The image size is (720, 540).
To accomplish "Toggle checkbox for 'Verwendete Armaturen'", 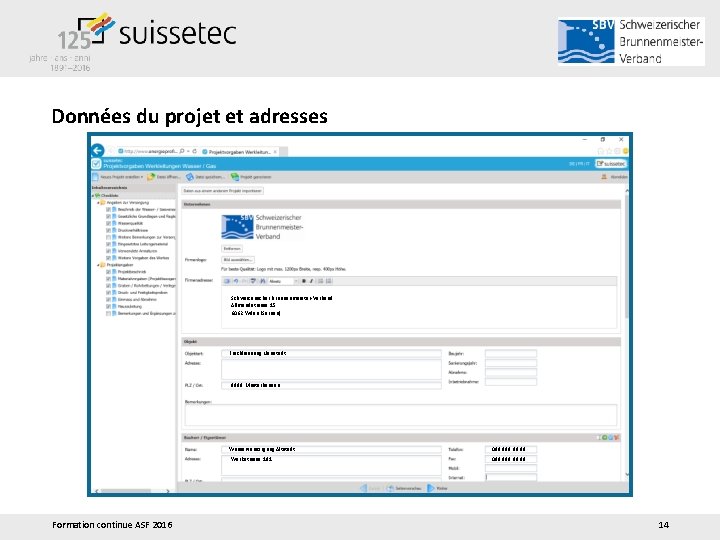I will pyautogui.click(x=108, y=251).
